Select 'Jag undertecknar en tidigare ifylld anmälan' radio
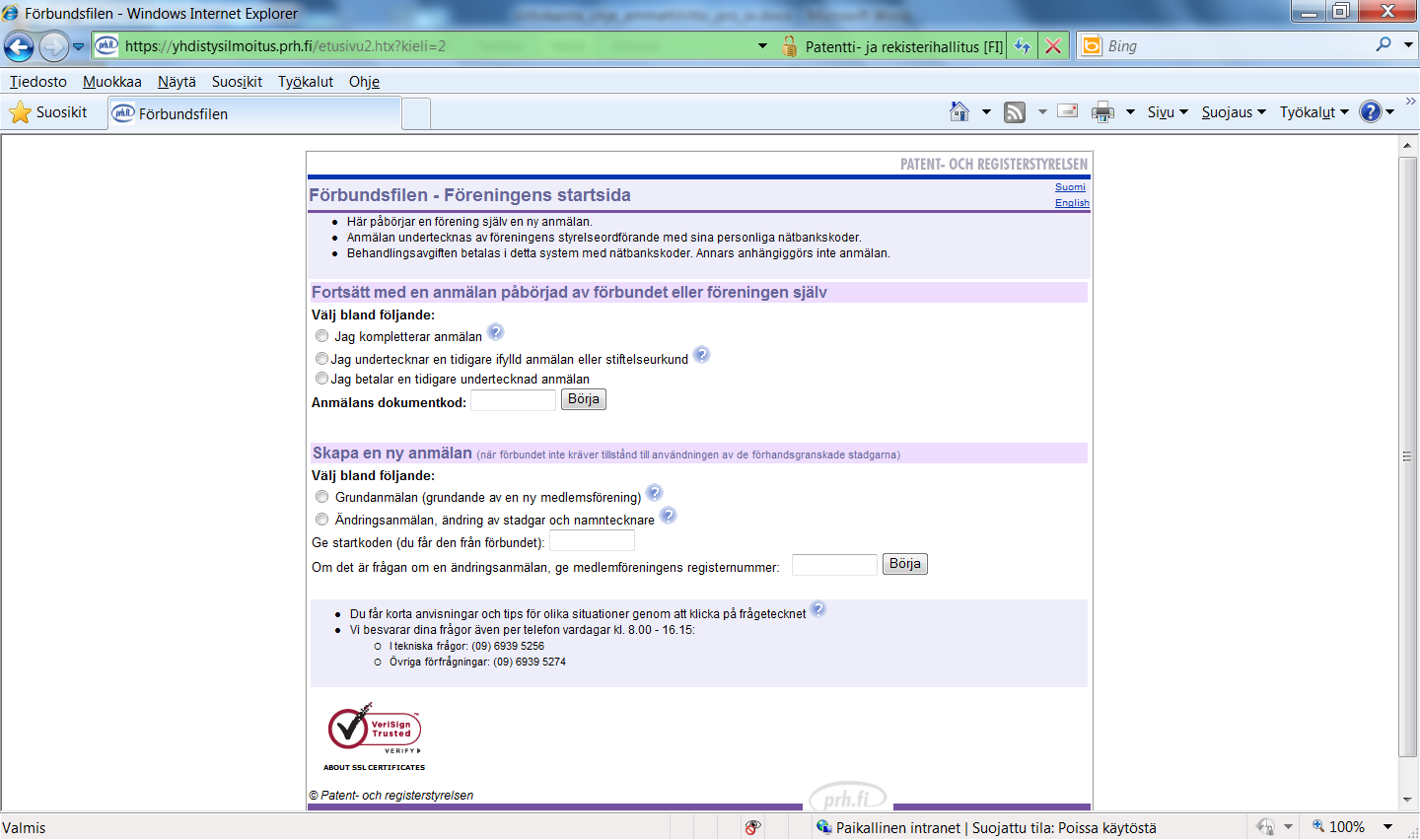This screenshot has height=840, width=1420. point(321,359)
